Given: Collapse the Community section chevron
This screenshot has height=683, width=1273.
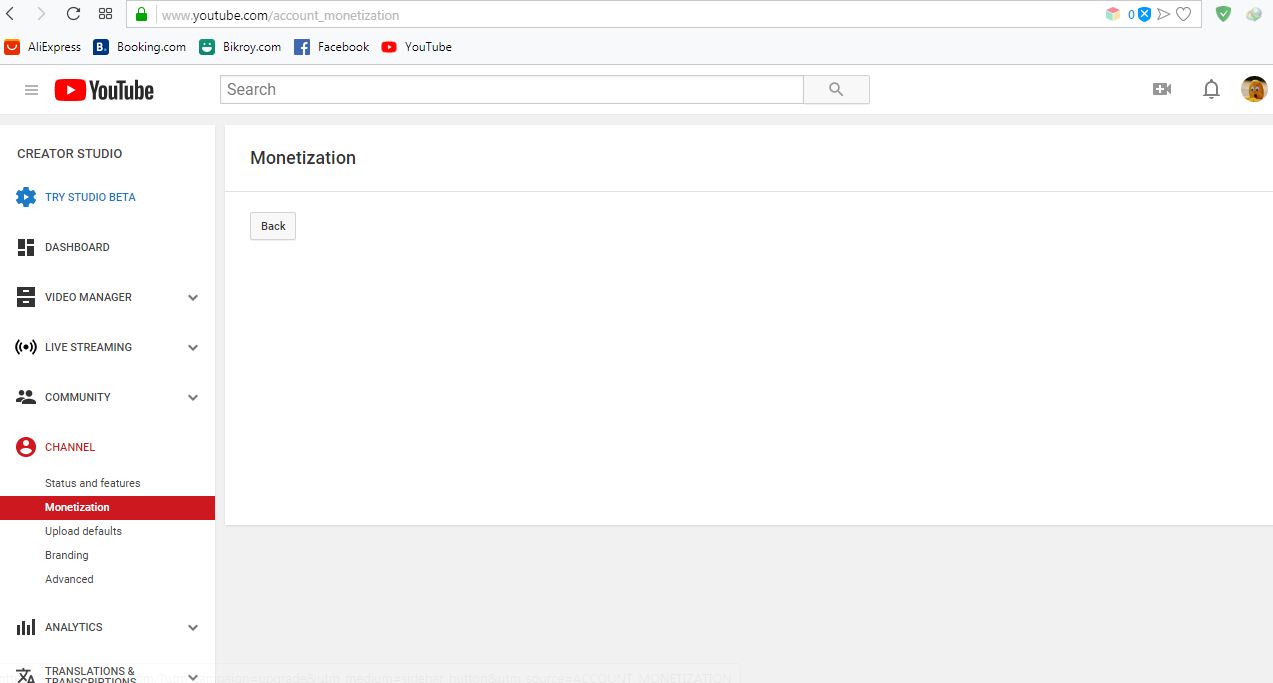Looking at the screenshot, I should click(192, 397).
